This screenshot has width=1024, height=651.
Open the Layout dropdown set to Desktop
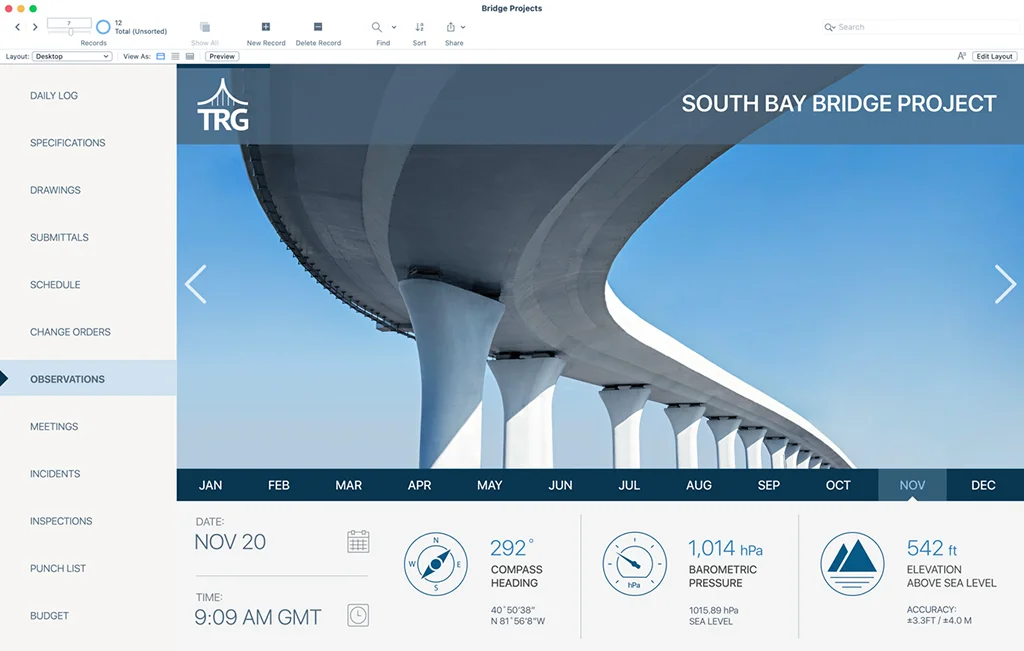(x=72, y=57)
